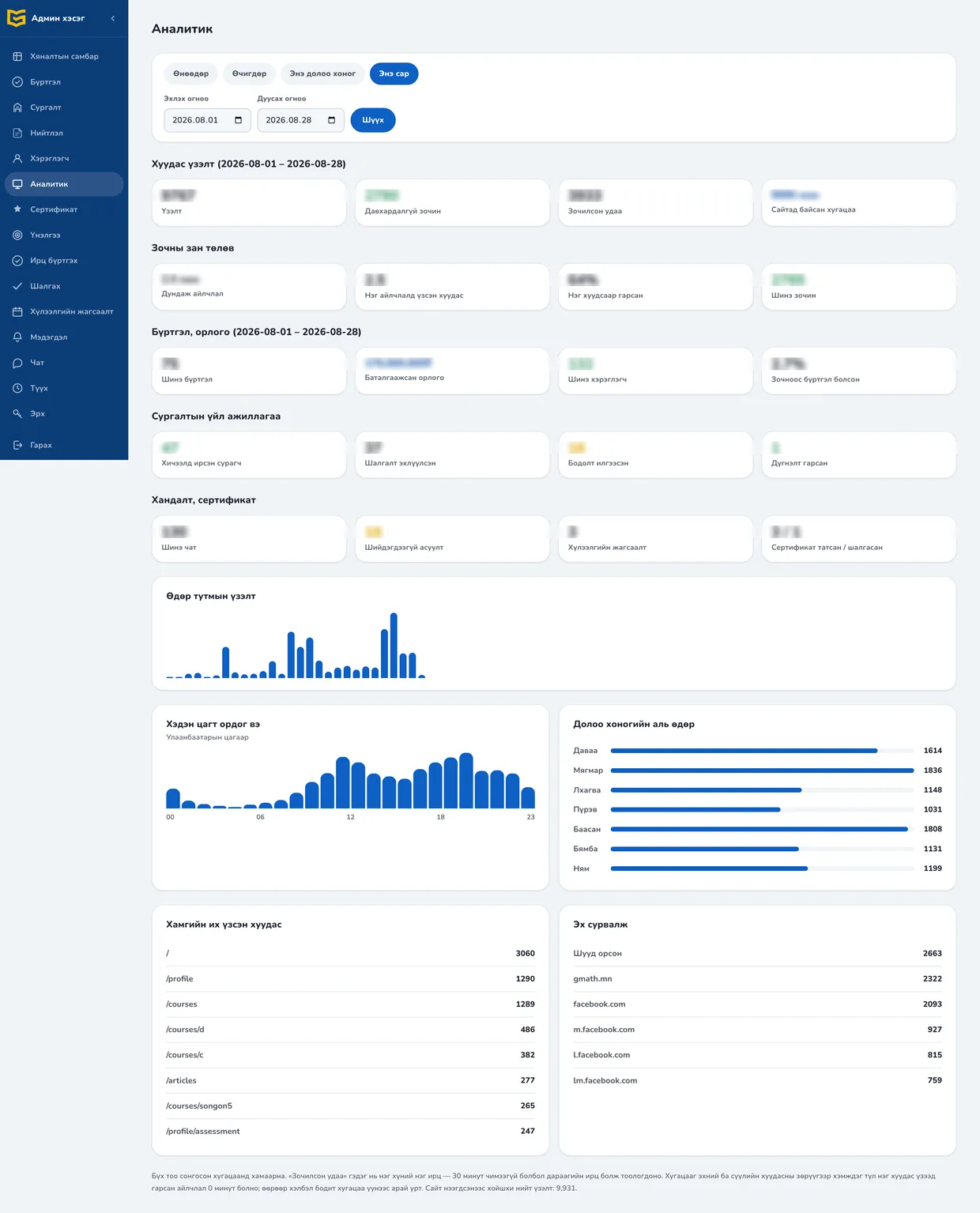
Task: Open the start date calendar picker
Action: click(x=239, y=120)
